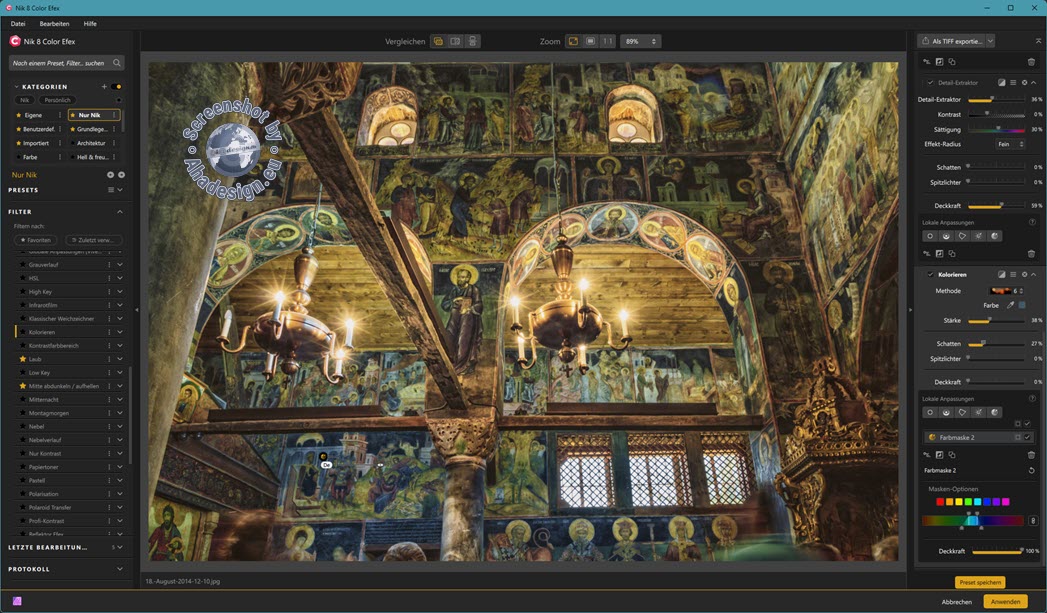Collapse all filters icon at panel top
The image size is (1047, 613).
coord(1038,41)
